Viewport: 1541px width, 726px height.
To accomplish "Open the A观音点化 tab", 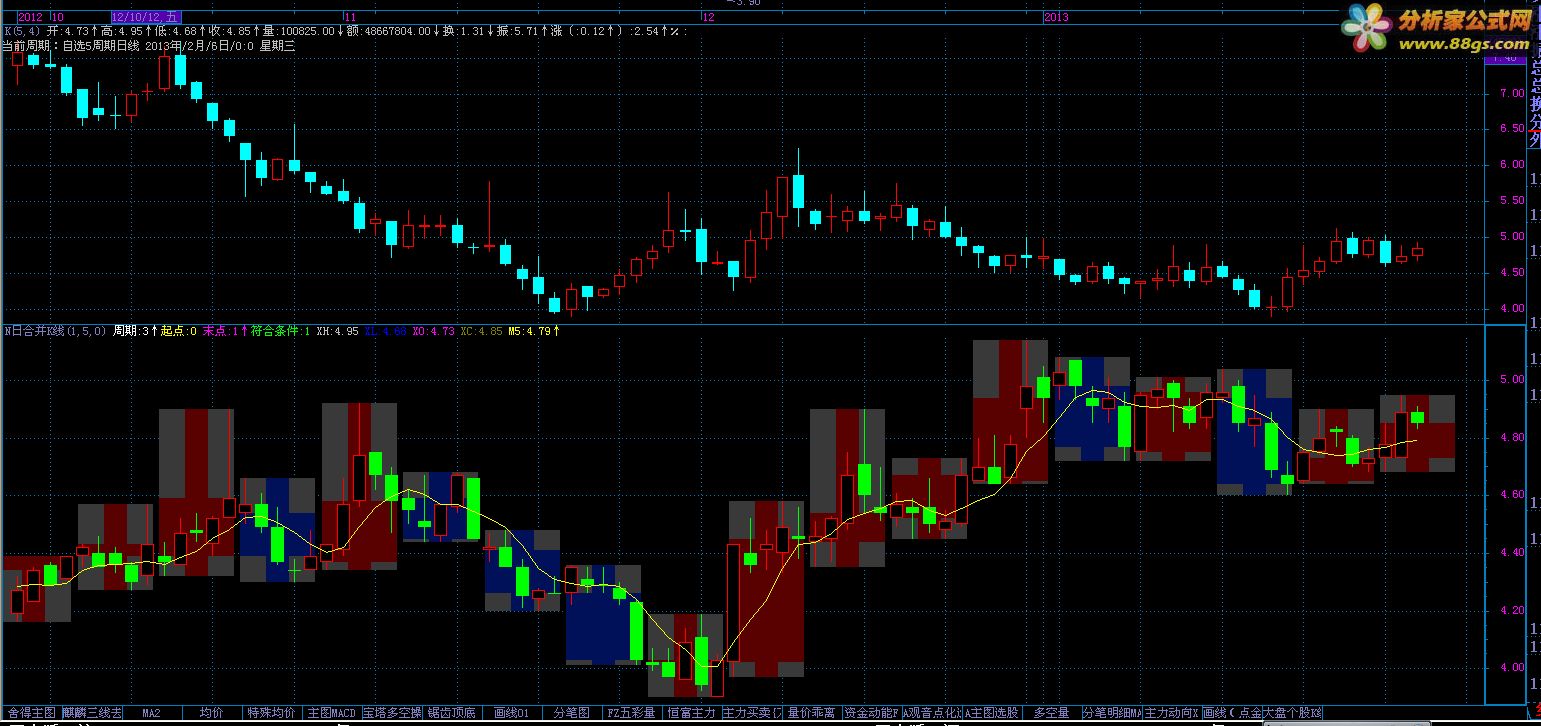I will click(932, 713).
